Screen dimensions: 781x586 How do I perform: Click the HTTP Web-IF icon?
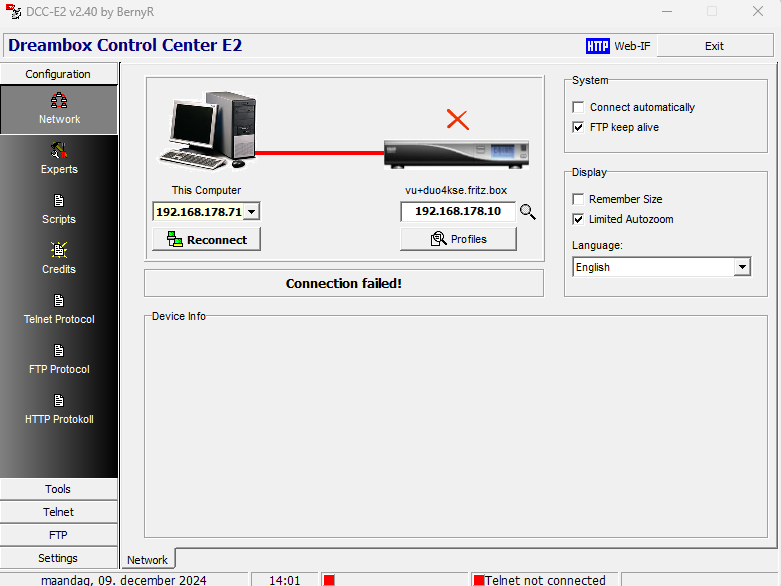(x=597, y=46)
